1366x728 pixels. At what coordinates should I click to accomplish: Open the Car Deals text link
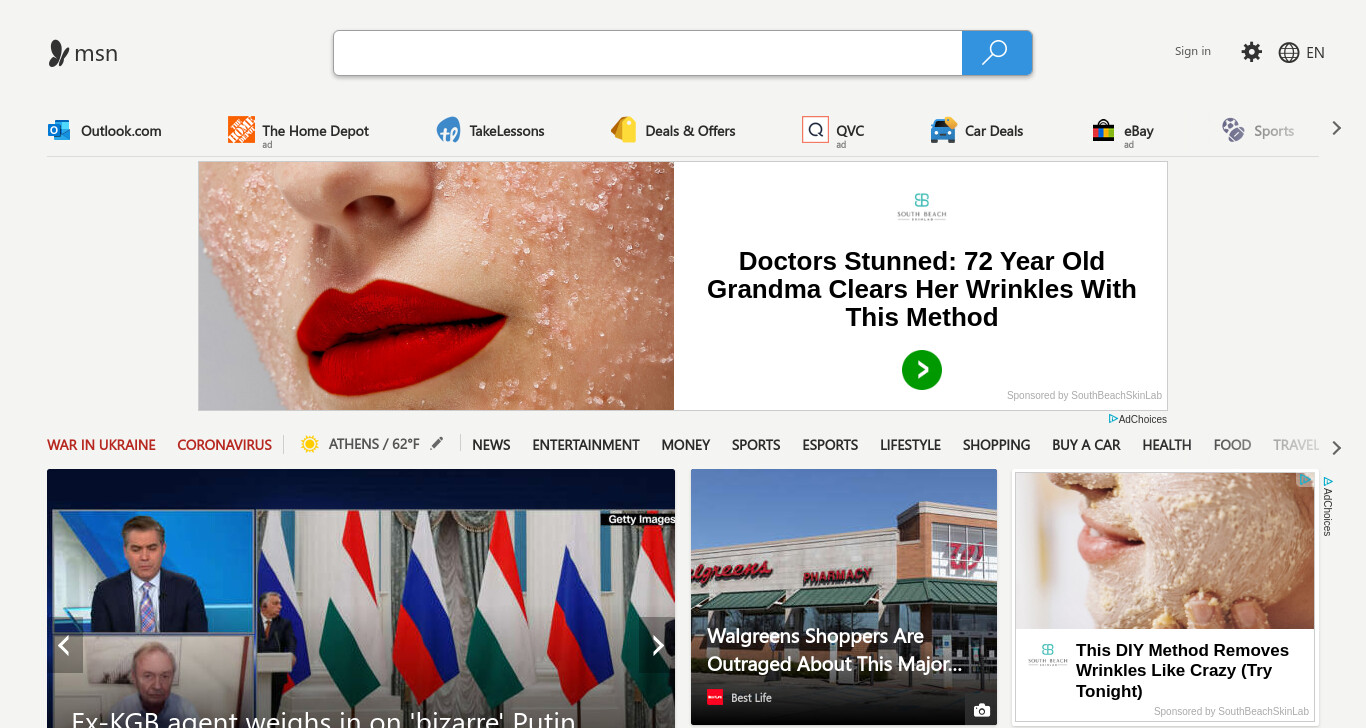[x=994, y=131]
